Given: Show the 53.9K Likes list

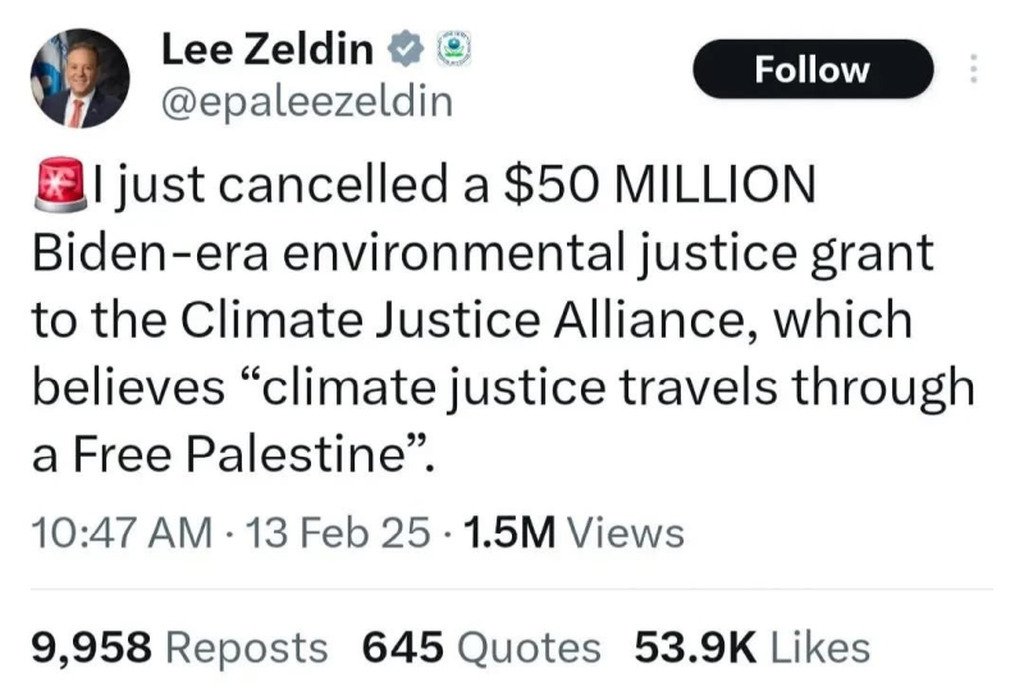Looking at the screenshot, I should [x=752, y=647].
